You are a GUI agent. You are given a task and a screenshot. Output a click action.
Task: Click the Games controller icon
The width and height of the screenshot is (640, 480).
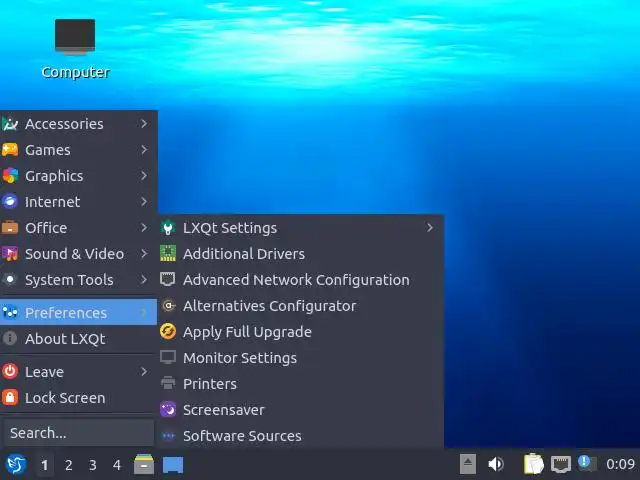[10, 150]
